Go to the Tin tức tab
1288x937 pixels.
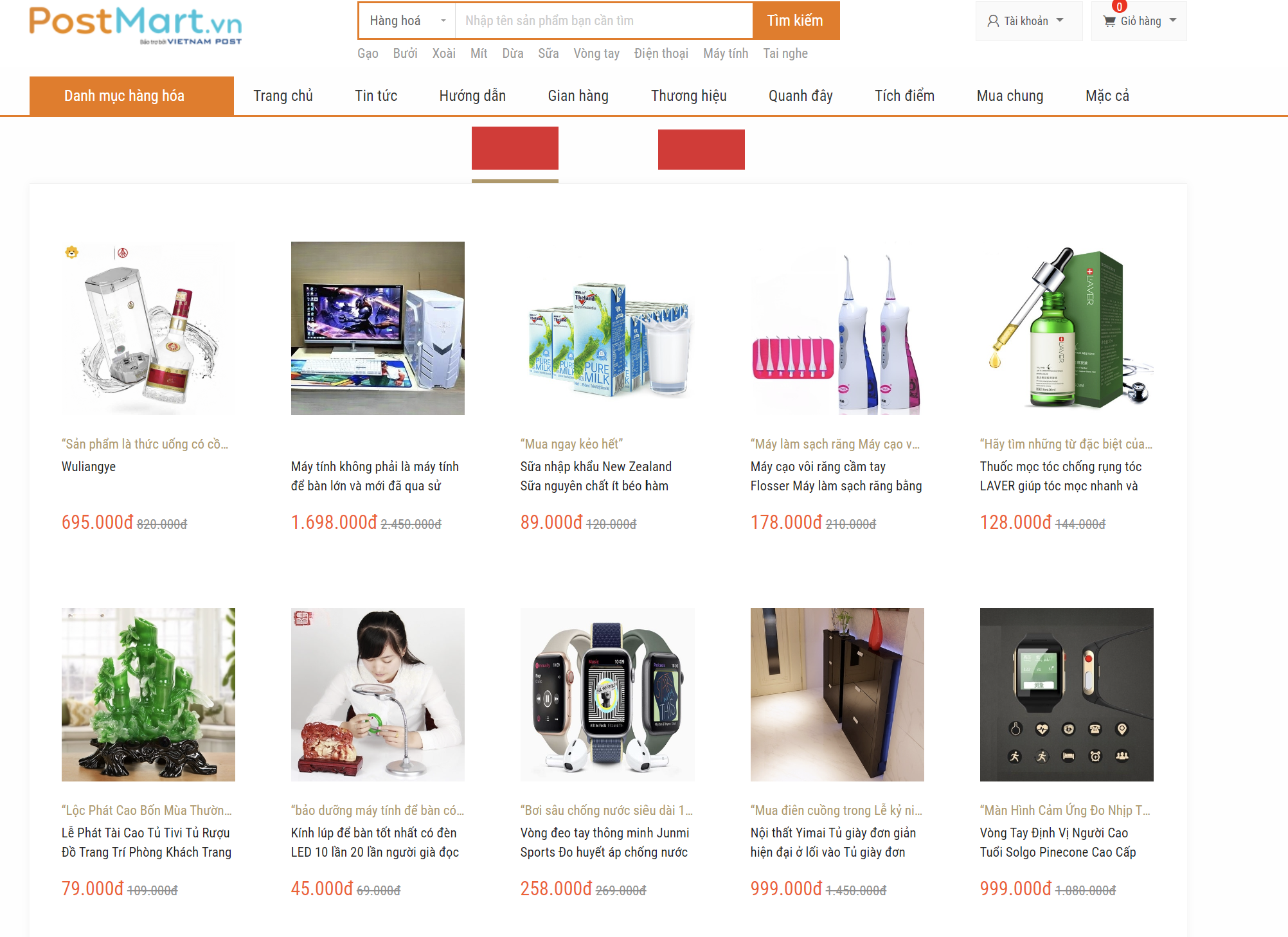(376, 96)
